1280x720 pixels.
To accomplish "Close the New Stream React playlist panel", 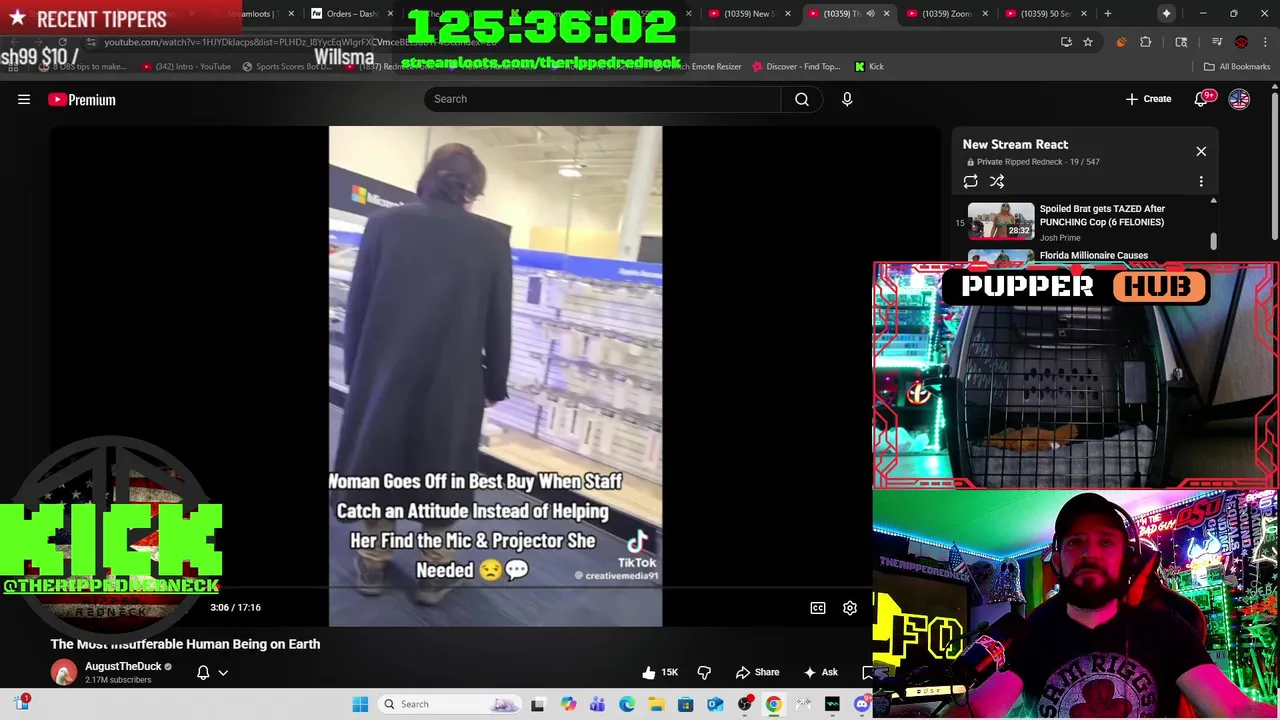I will (1201, 151).
